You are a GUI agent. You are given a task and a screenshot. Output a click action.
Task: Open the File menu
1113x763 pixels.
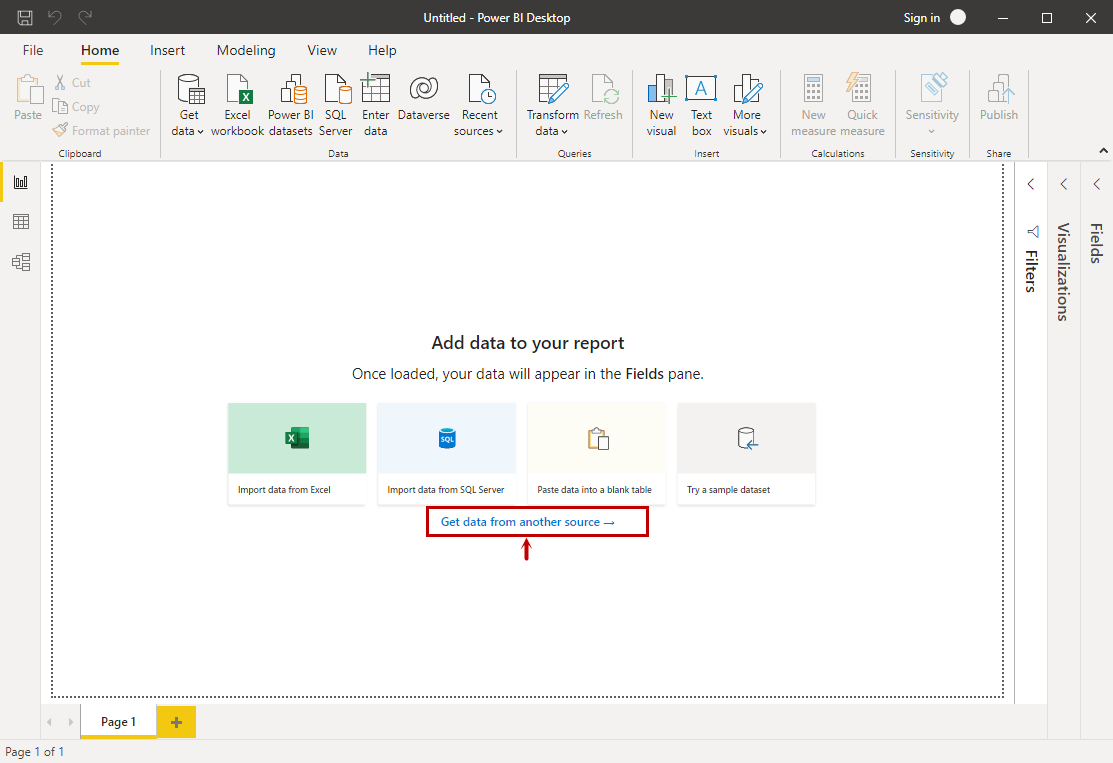pos(33,50)
